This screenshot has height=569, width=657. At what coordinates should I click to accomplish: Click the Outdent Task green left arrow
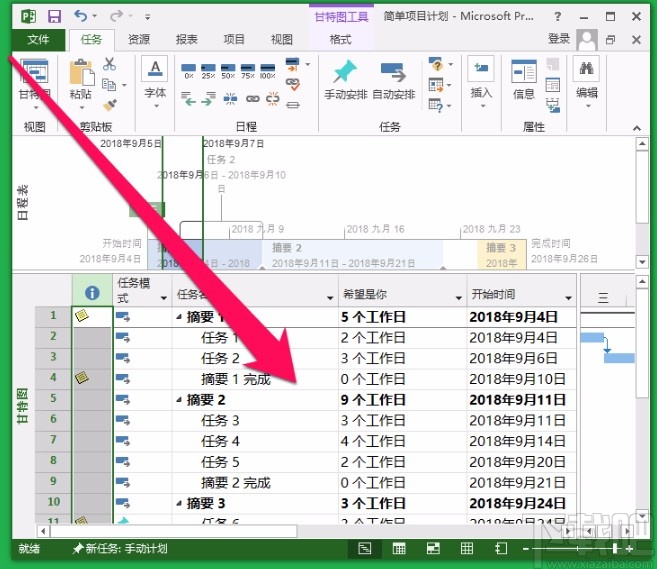click(189, 99)
